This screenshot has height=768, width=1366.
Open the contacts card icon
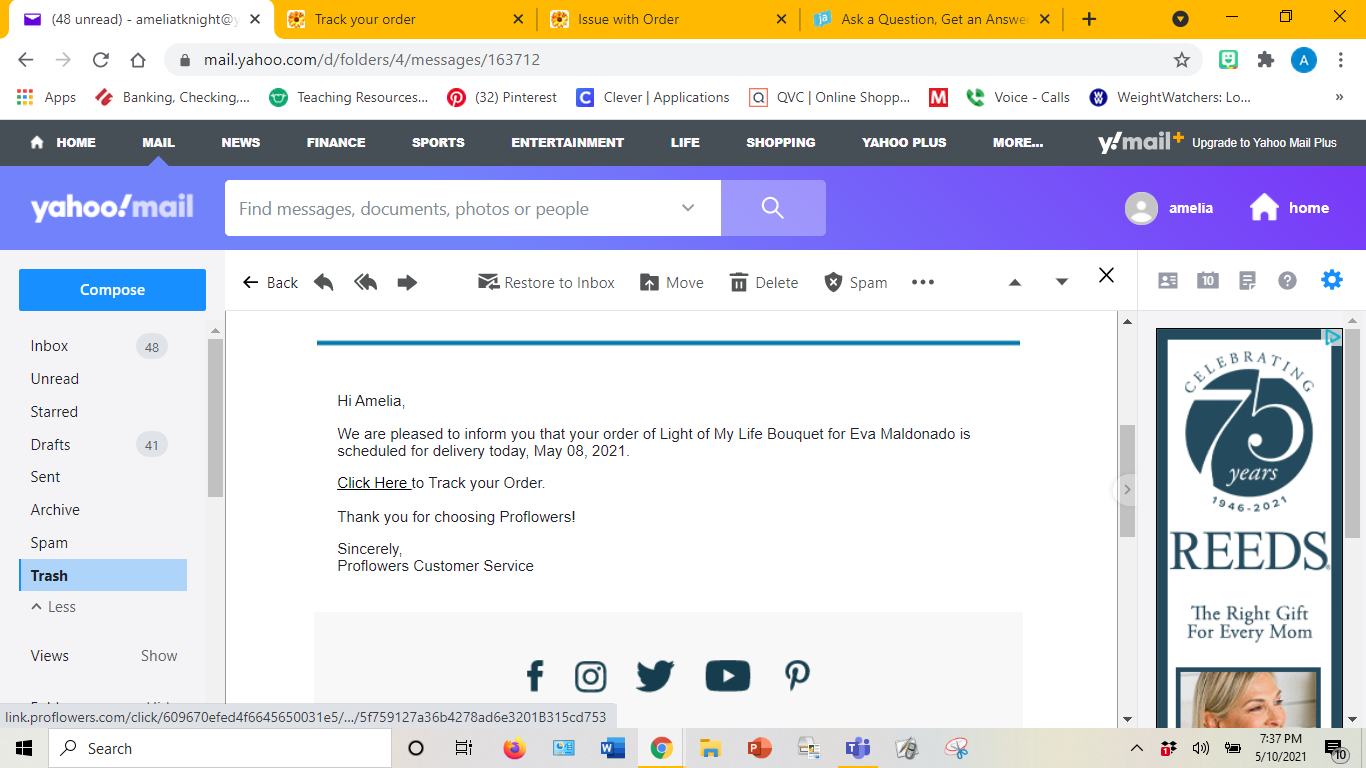pos(1168,281)
